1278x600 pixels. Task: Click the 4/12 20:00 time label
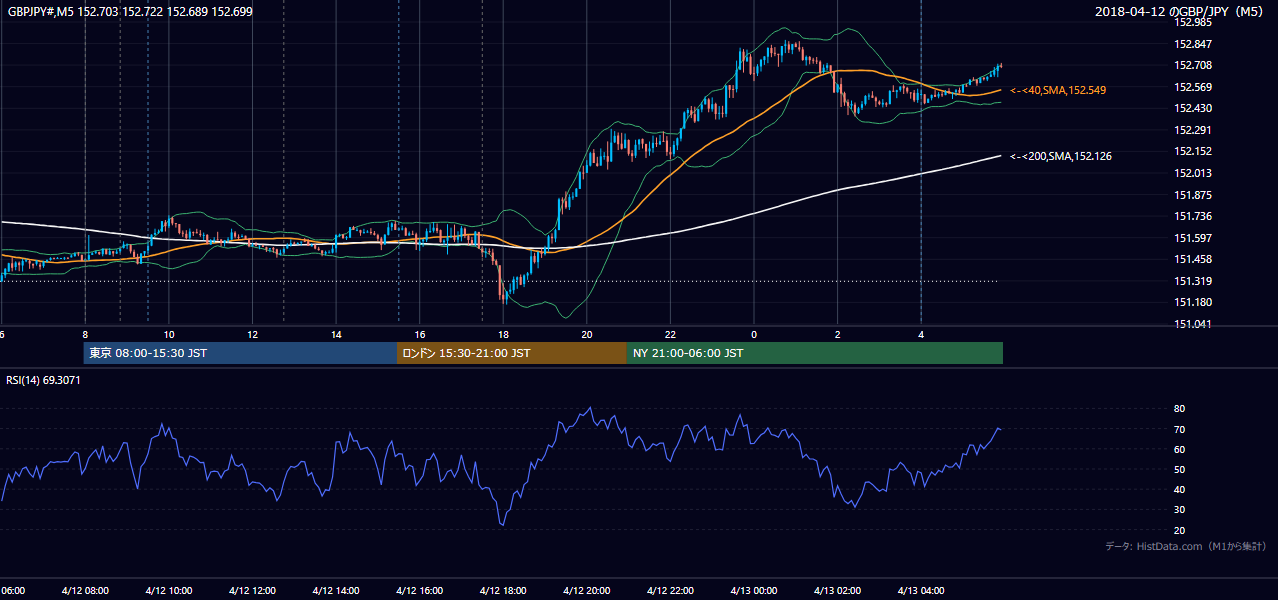point(586,591)
